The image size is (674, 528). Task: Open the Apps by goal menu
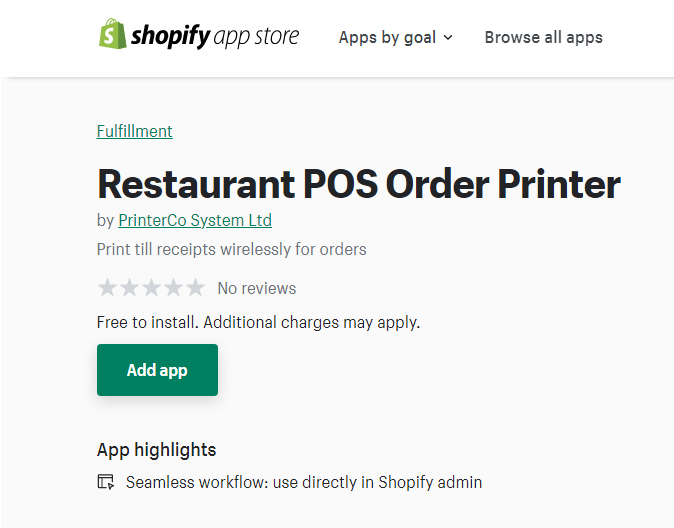pos(387,37)
